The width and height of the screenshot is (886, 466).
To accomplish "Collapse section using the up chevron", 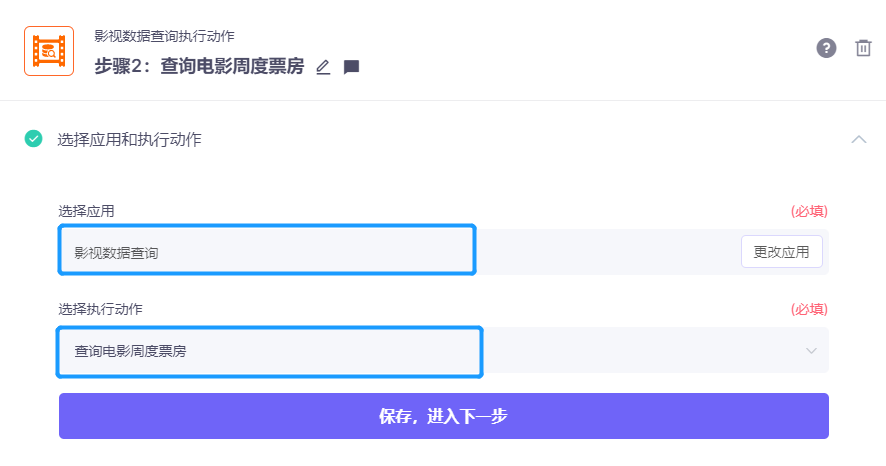I will tap(859, 139).
